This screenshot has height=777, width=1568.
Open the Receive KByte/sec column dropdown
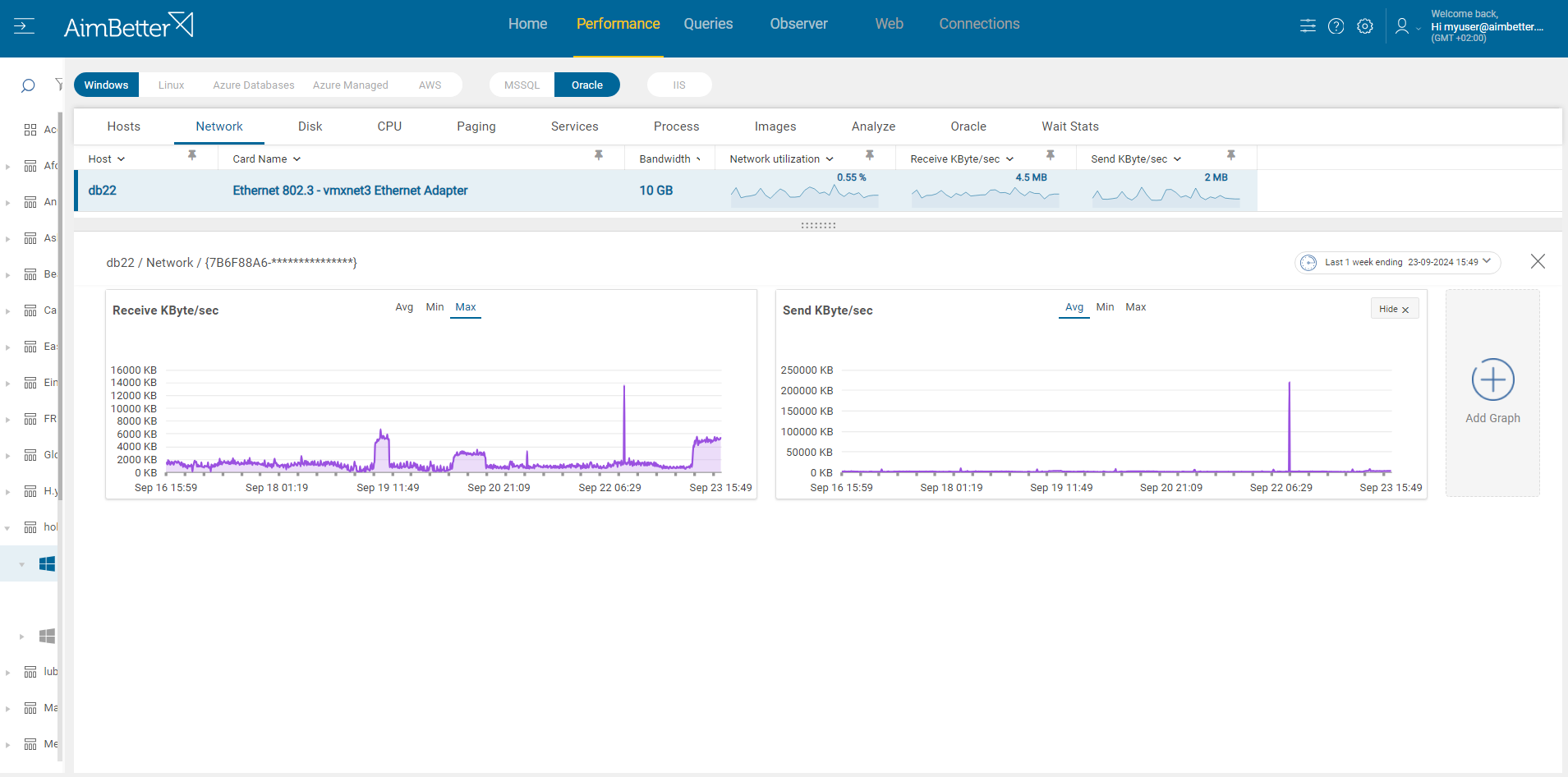(x=1010, y=159)
